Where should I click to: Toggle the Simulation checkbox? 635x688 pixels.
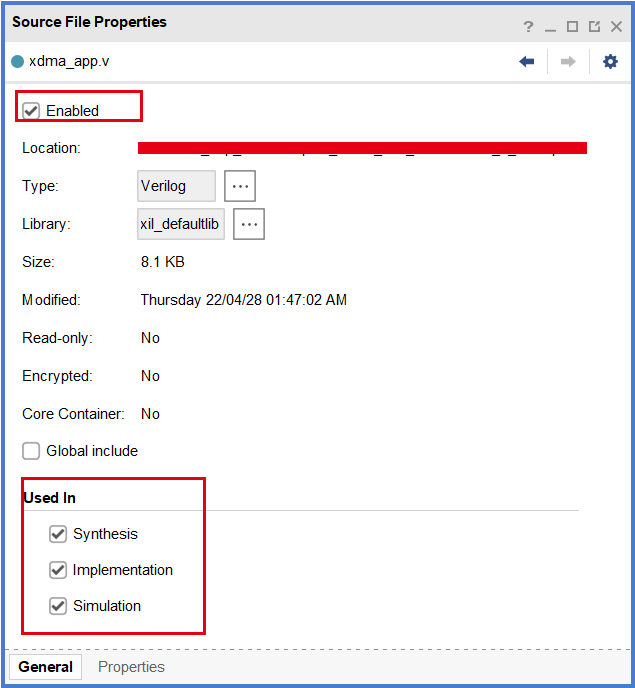[58, 606]
